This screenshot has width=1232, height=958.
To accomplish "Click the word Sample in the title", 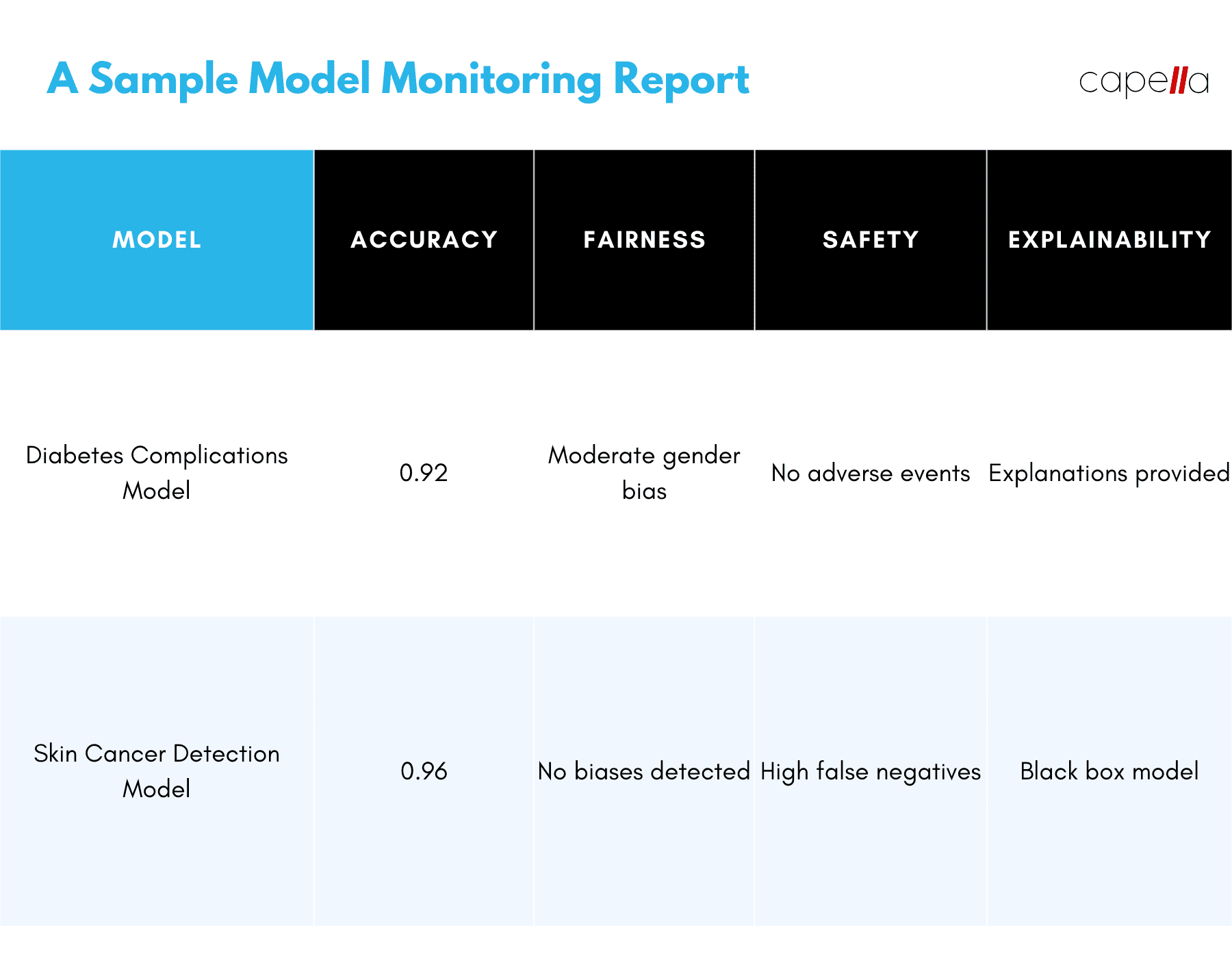I will 164,81.
